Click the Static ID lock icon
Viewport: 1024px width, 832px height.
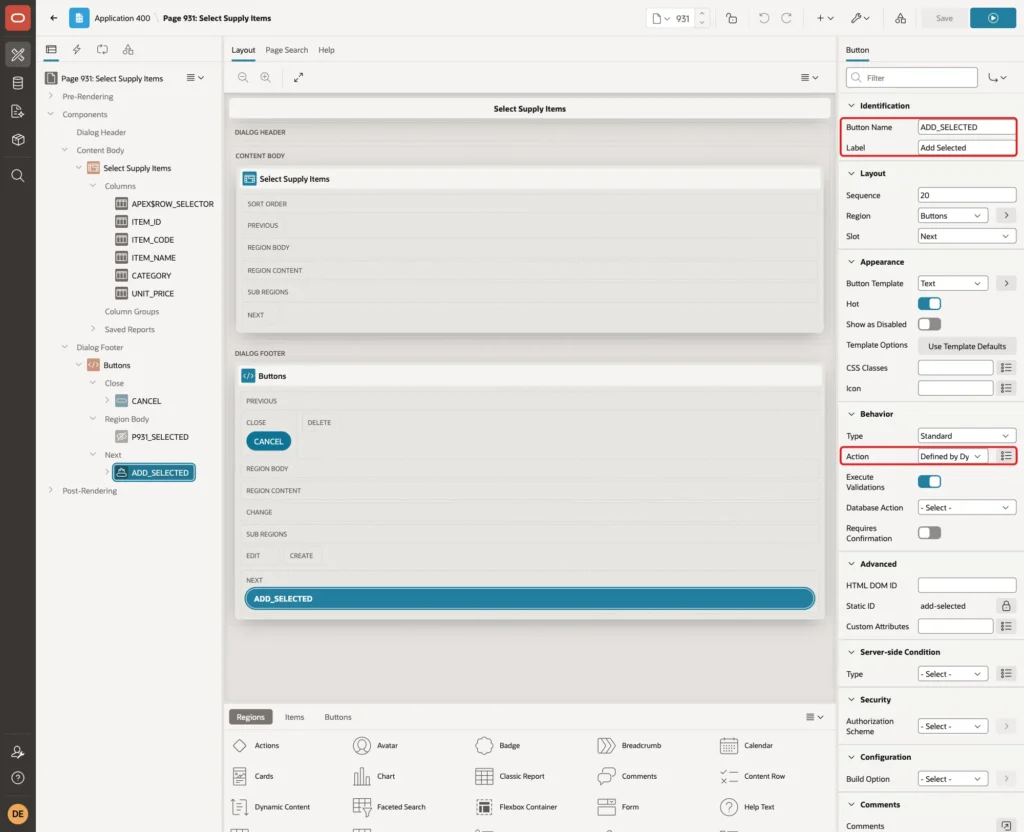pyautogui.click(x=1006, y=606)
